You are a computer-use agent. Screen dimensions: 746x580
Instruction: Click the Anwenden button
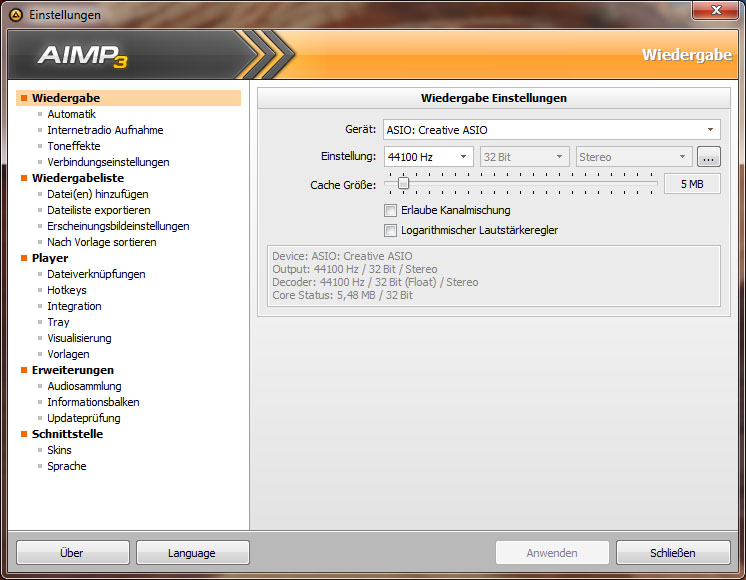(x=552, y=552)
